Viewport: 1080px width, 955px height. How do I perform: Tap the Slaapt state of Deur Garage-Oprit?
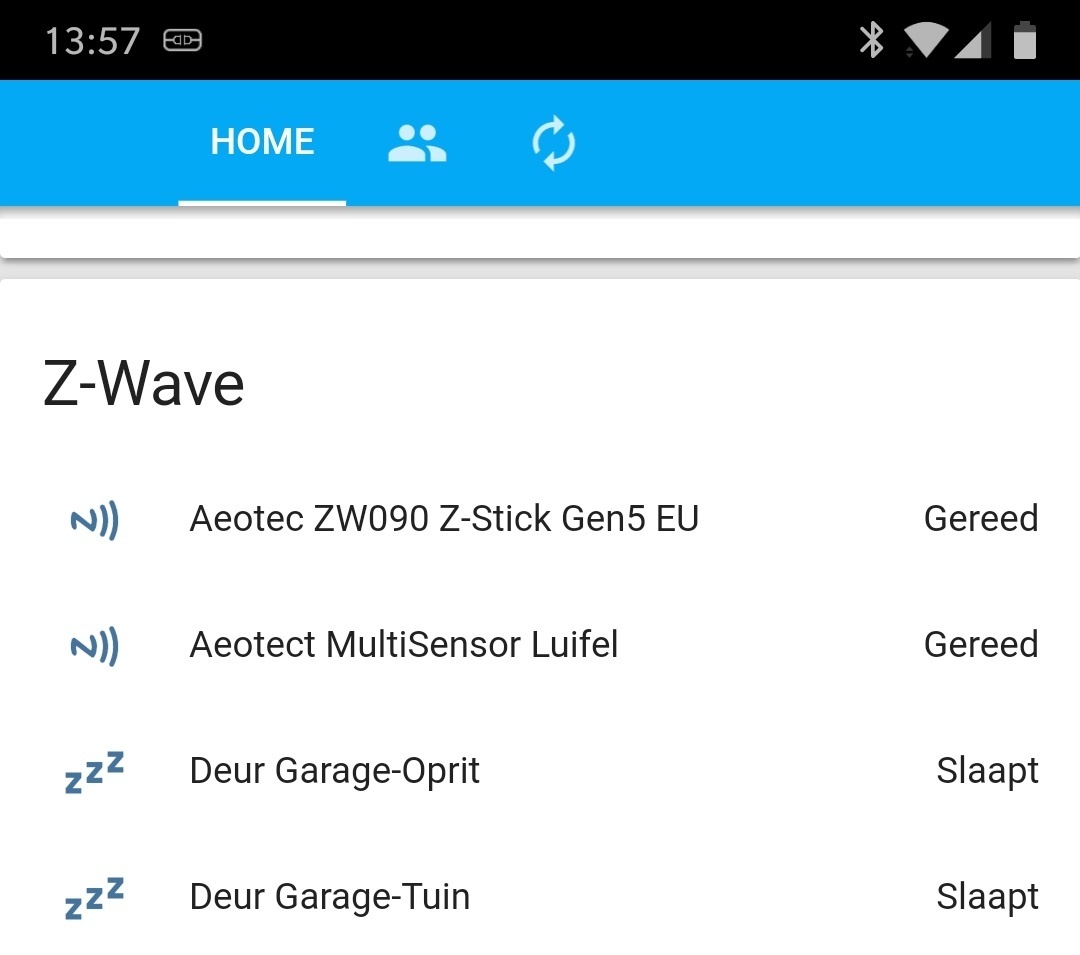pos(987,771)
